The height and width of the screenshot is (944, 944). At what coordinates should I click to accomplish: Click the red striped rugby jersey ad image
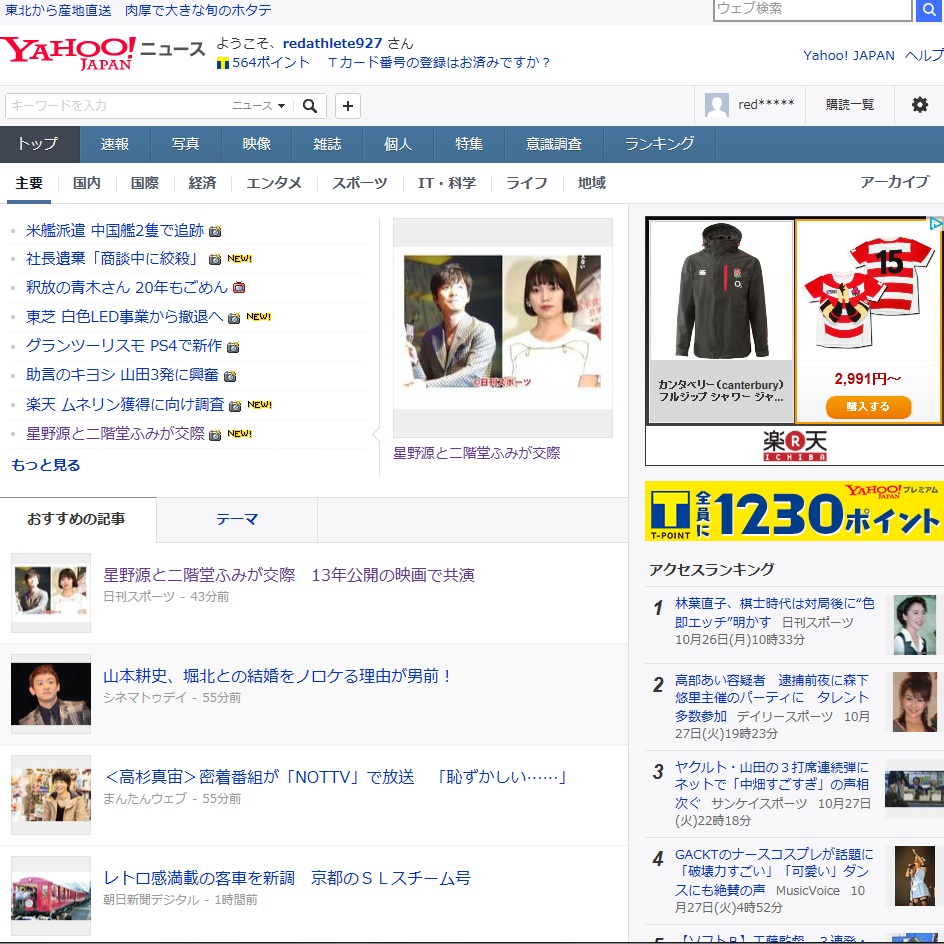(x=868, y=292)
